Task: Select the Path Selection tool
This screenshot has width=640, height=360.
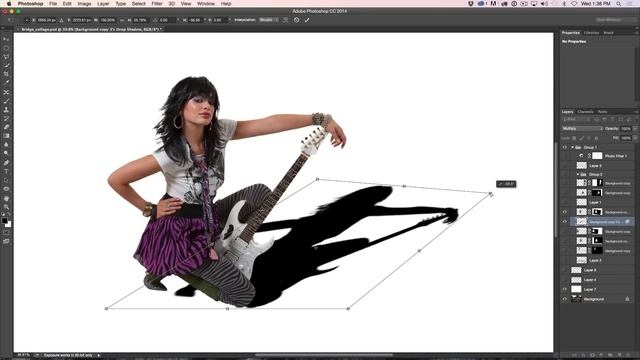Action: (6, 180)
